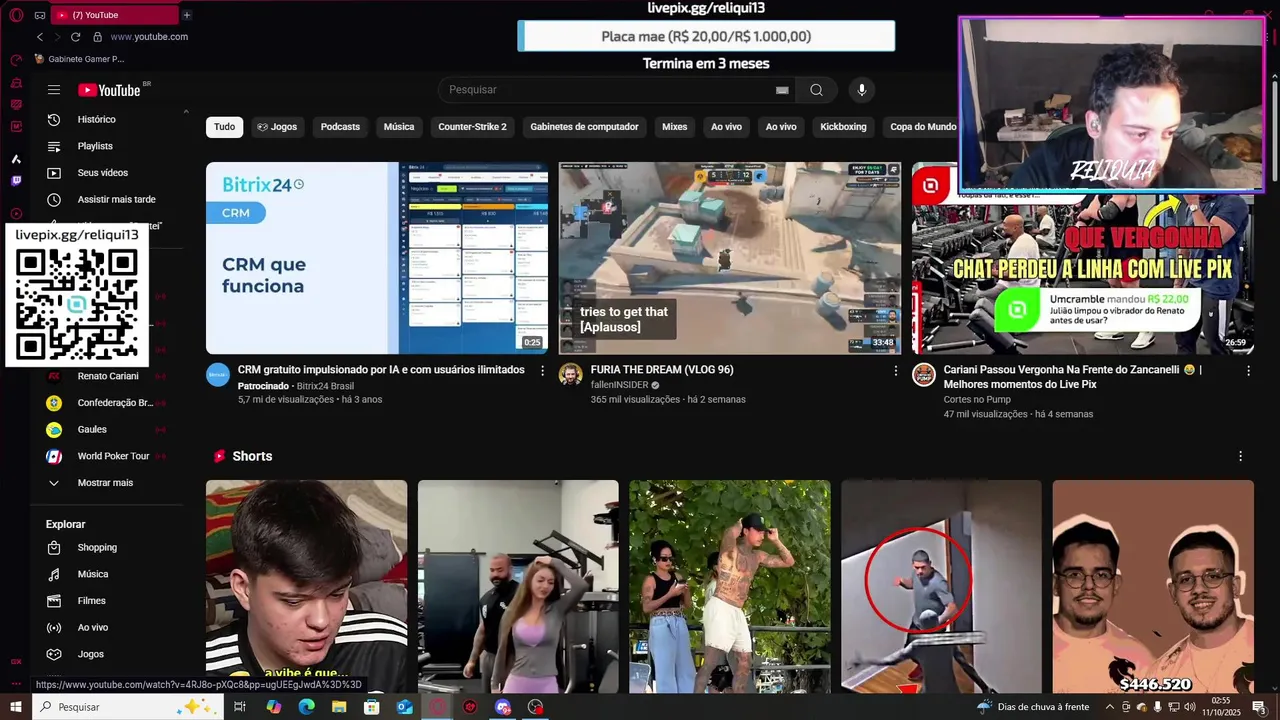
Task: Open the fallenINSIDER channel link
Action: click(619, 385)
